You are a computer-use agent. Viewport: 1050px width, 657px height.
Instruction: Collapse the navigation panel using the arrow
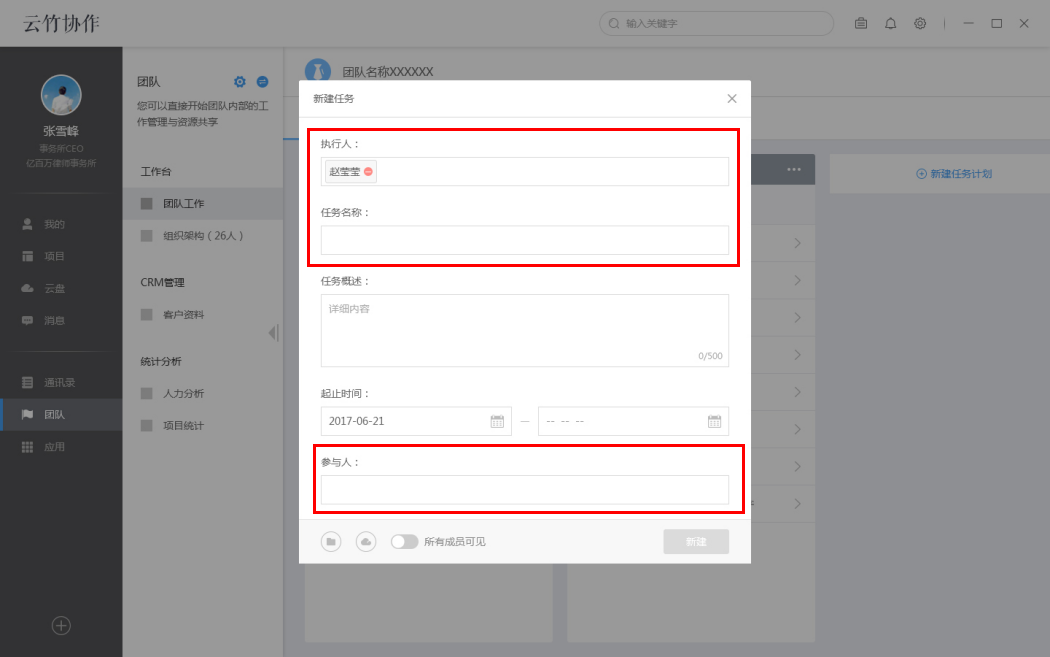272,332
